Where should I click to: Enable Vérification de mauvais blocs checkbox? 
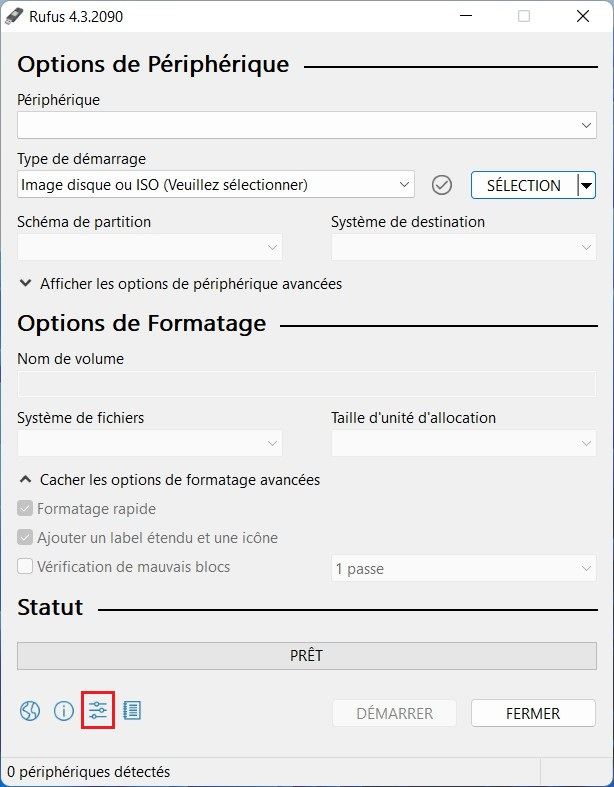pyautogui.click(x=26, y=567)
